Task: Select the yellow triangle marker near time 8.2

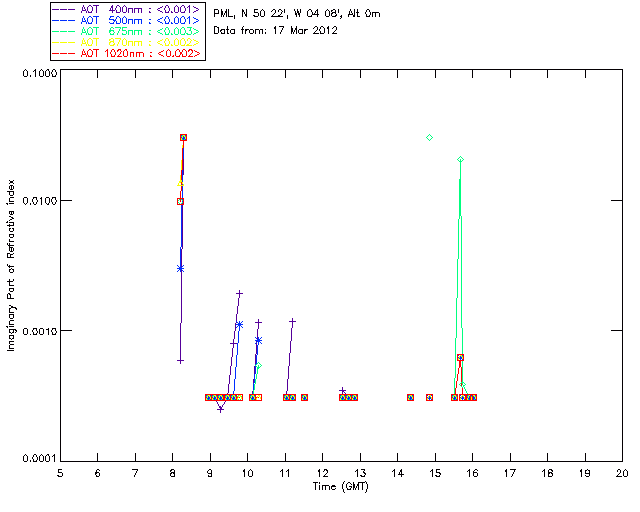Action: point(180,183)
